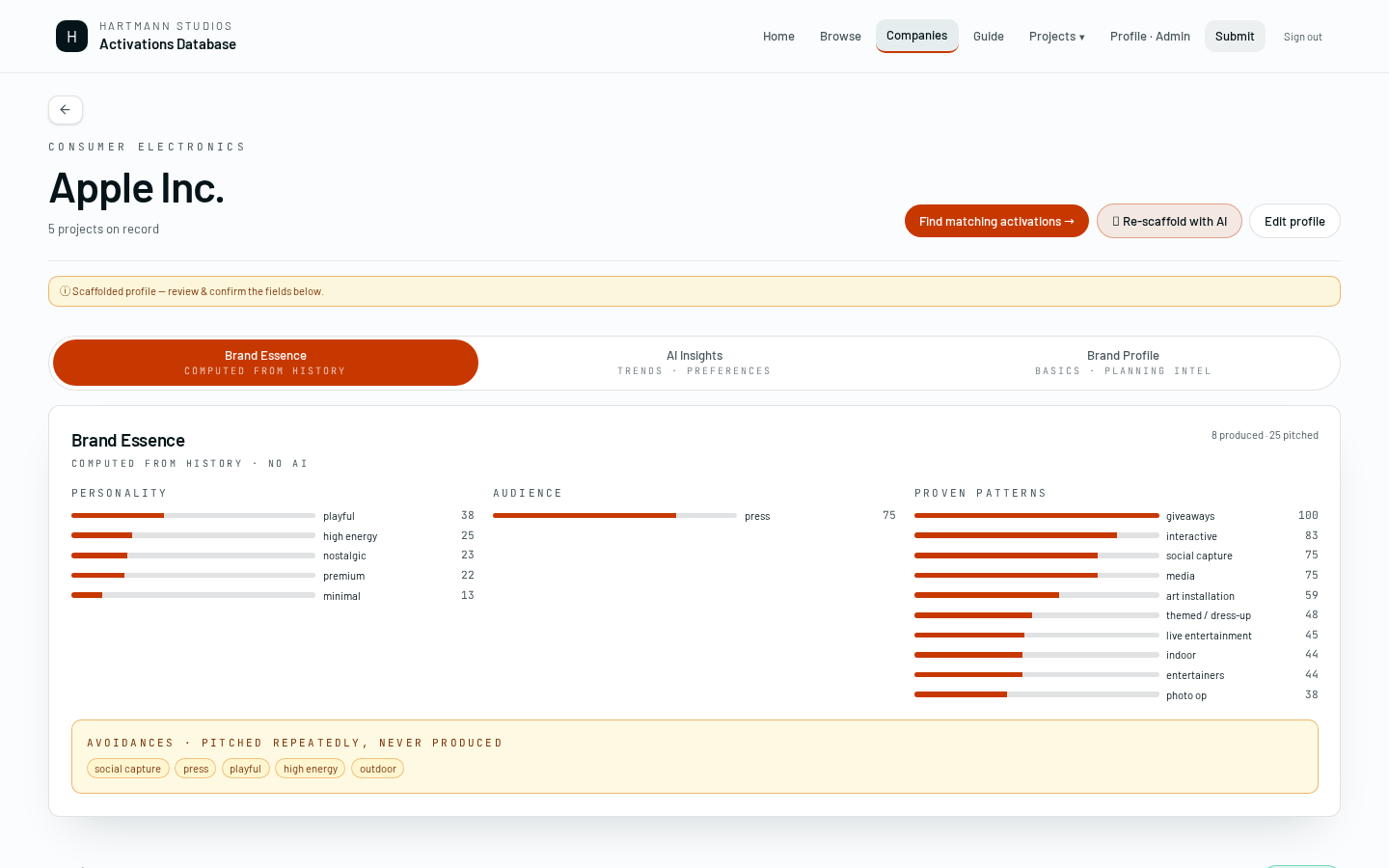
Task: Click the Activations Database title
Action: click(x=168, y=44)
